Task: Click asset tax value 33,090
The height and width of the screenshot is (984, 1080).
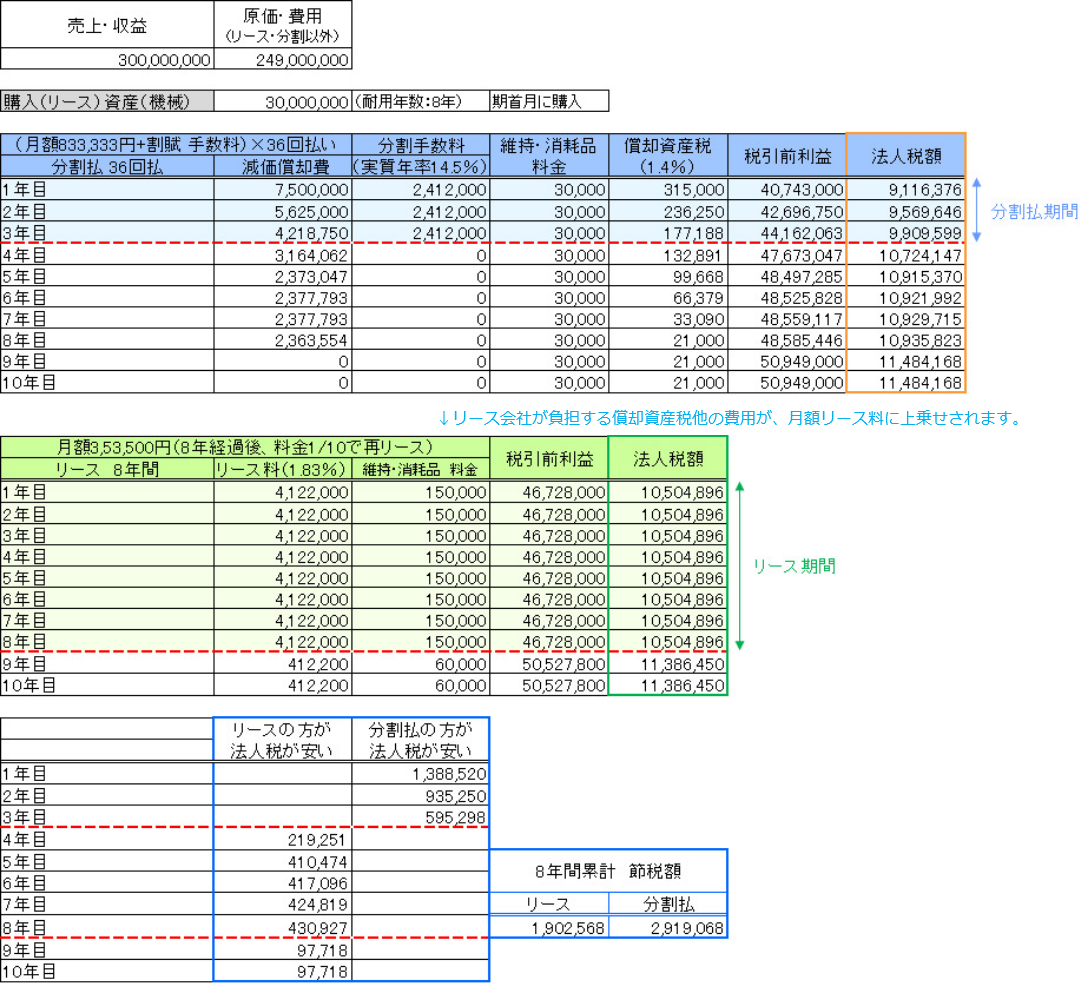Action: click(x=668, y=319)
